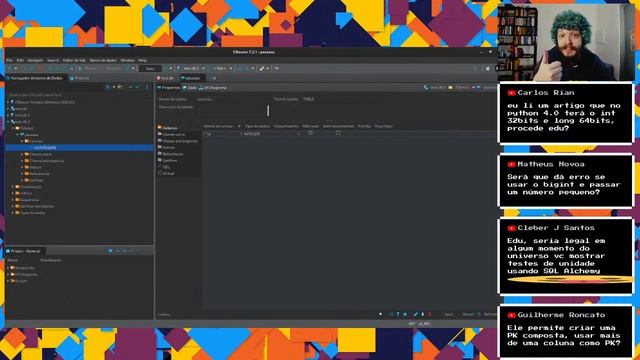Image resolution: width=640 pixels, height=360 pixels.
Task: Open the Navigate menu
Action: 35,60
